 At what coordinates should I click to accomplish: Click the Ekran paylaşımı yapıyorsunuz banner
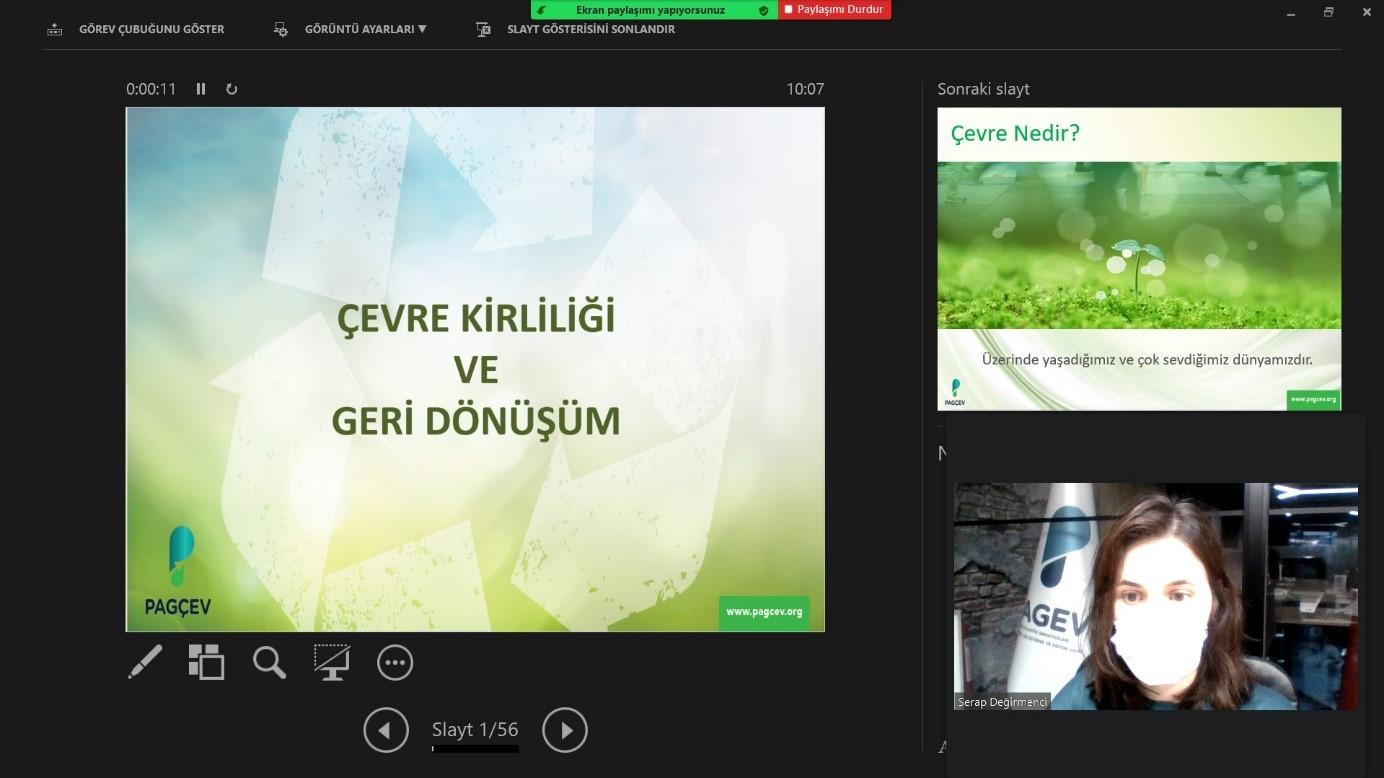point(651,10)
